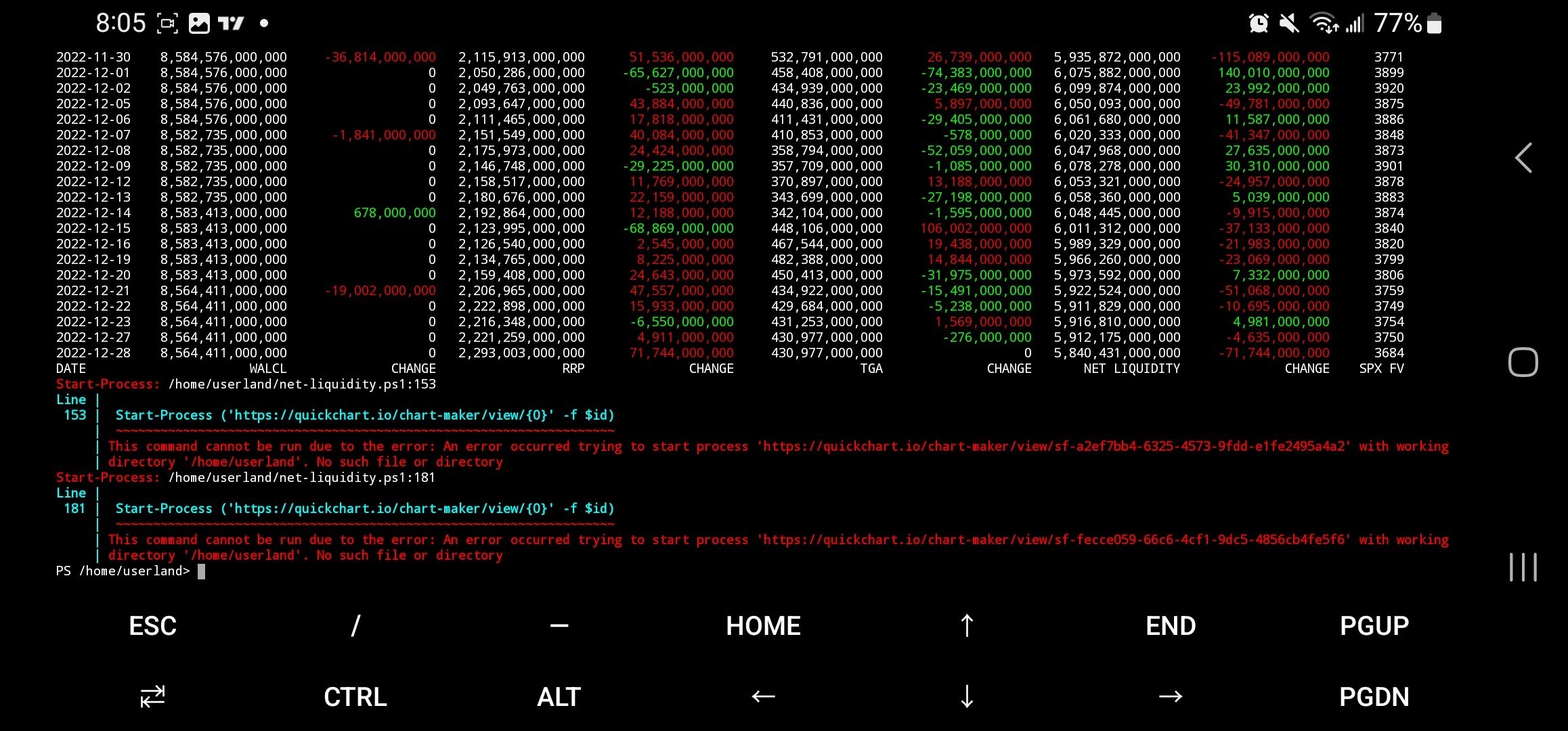1568x731 pixels.
Task: Tap the right arrow key
Action: point(1170,696)
